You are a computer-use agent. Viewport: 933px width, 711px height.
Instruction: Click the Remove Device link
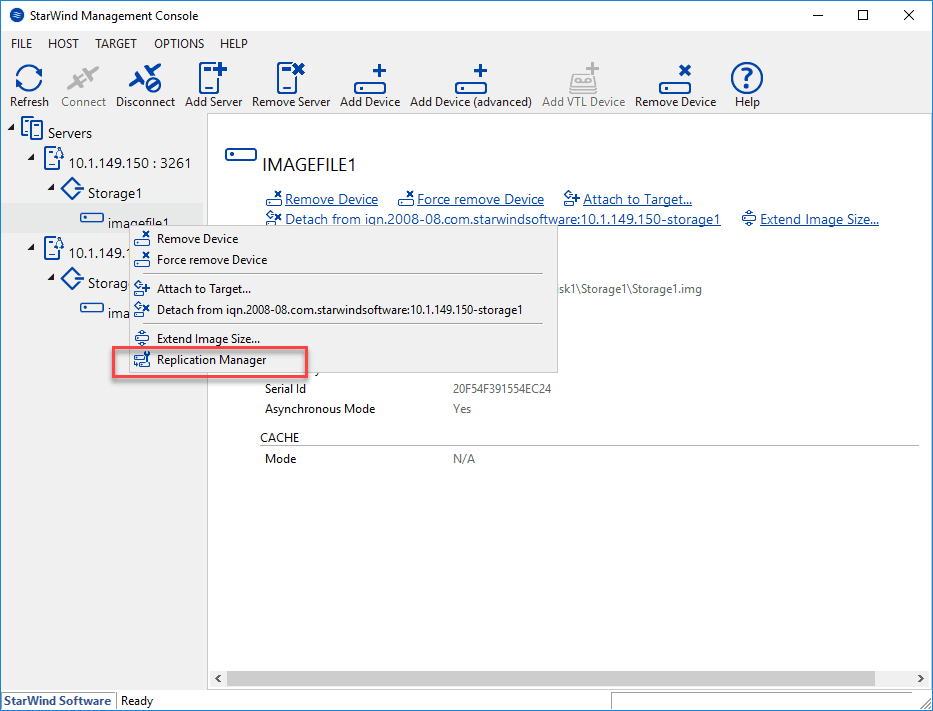point(331,199)
